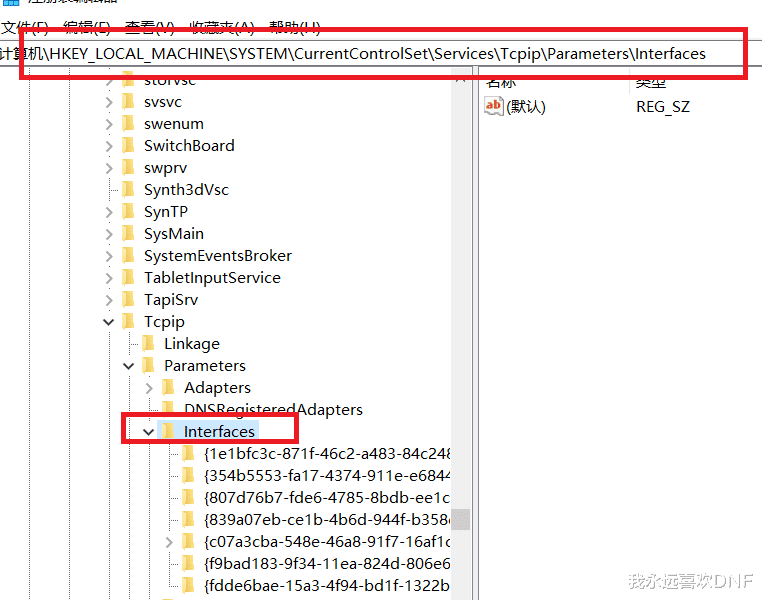The image size is (762, 600).
Task: Select the (默认) default value
Action: [x=526, y=106]
